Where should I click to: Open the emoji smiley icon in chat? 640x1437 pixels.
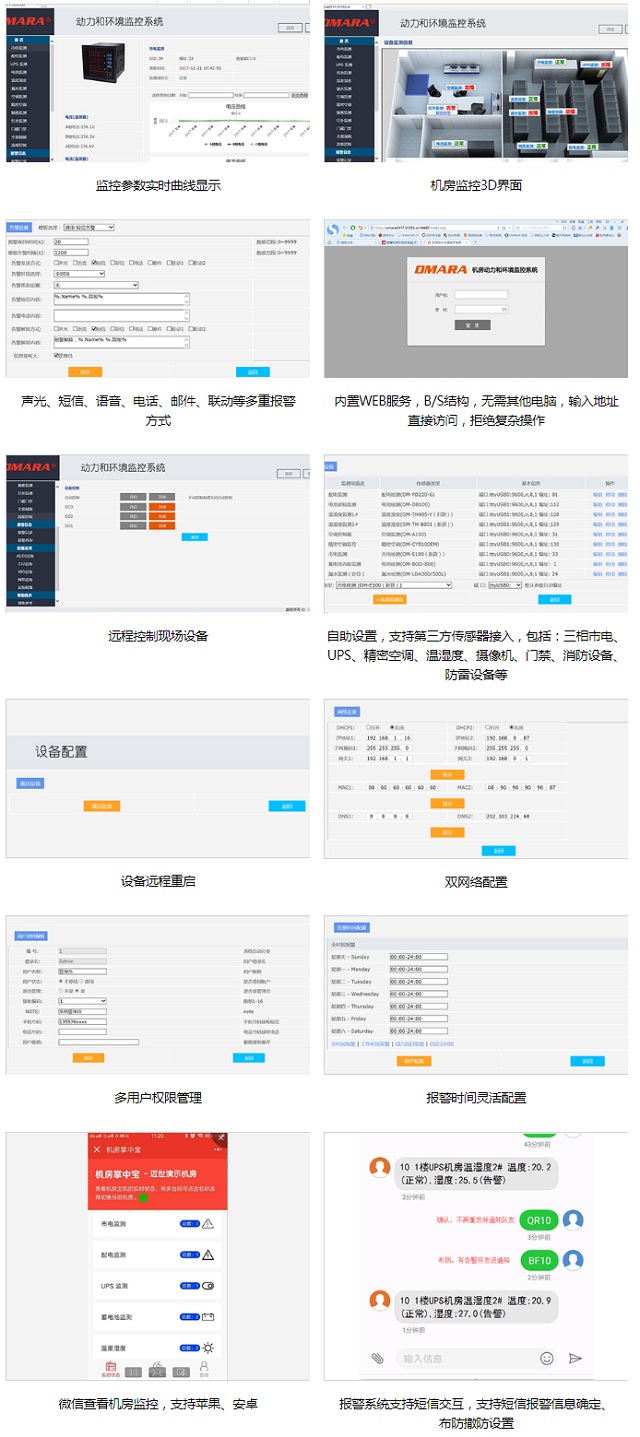547,1358
